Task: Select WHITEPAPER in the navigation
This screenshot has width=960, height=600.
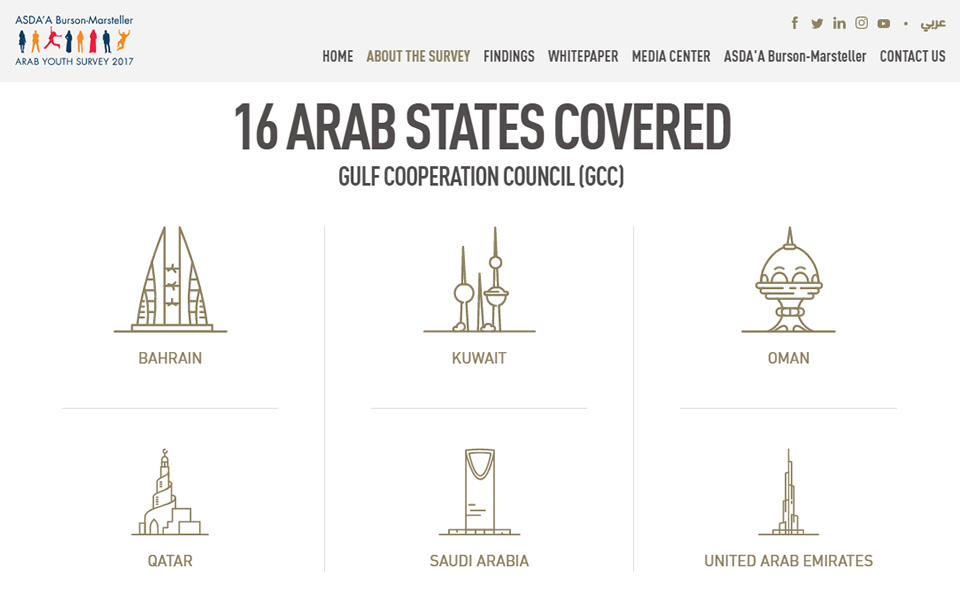Action: (583, 56)
